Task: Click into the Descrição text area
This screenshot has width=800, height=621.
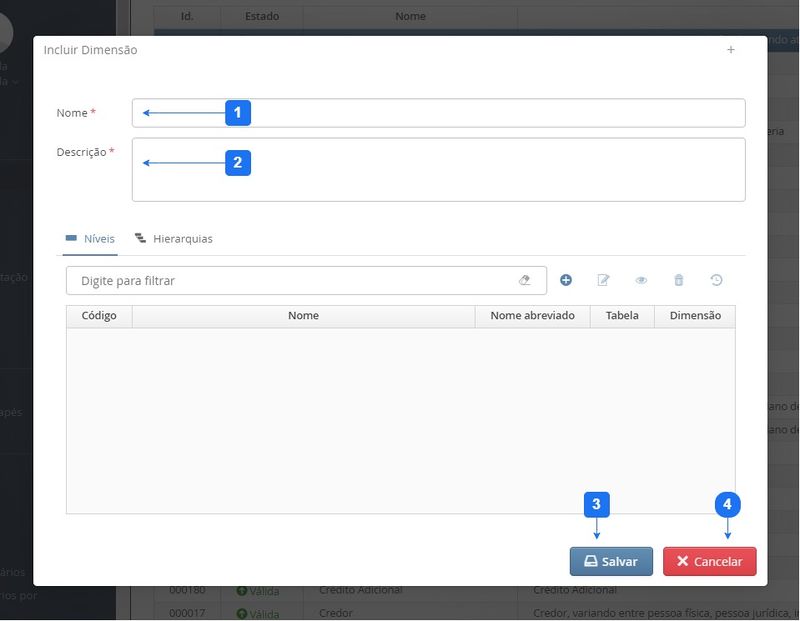Action: (x=438, y=170)
